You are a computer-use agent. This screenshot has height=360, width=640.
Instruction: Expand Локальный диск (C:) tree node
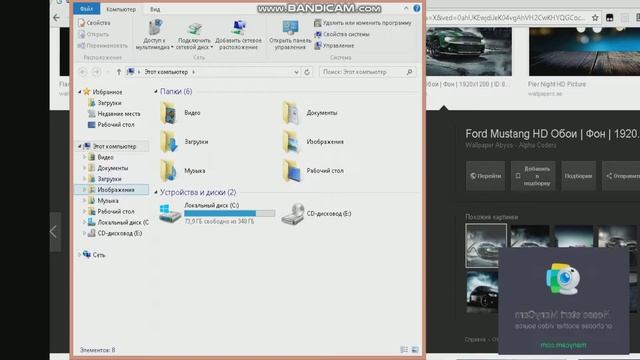(x=84, y=222)
